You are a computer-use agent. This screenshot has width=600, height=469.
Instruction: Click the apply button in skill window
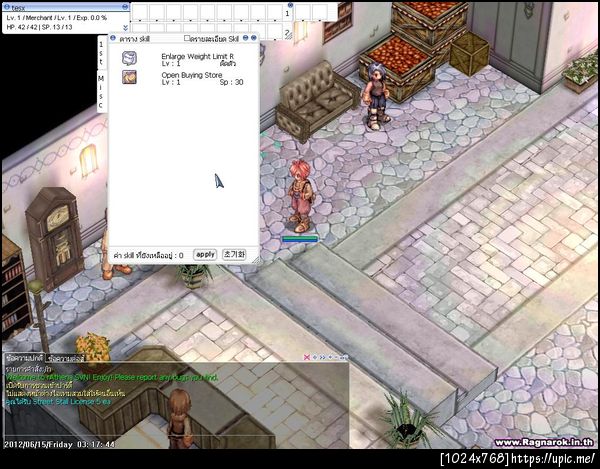point(205,254)
